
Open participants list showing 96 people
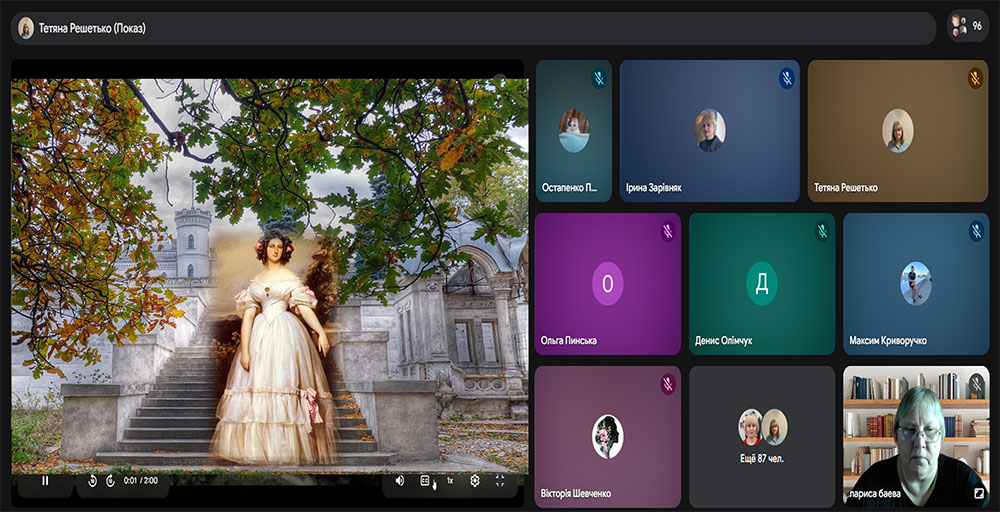967,26
